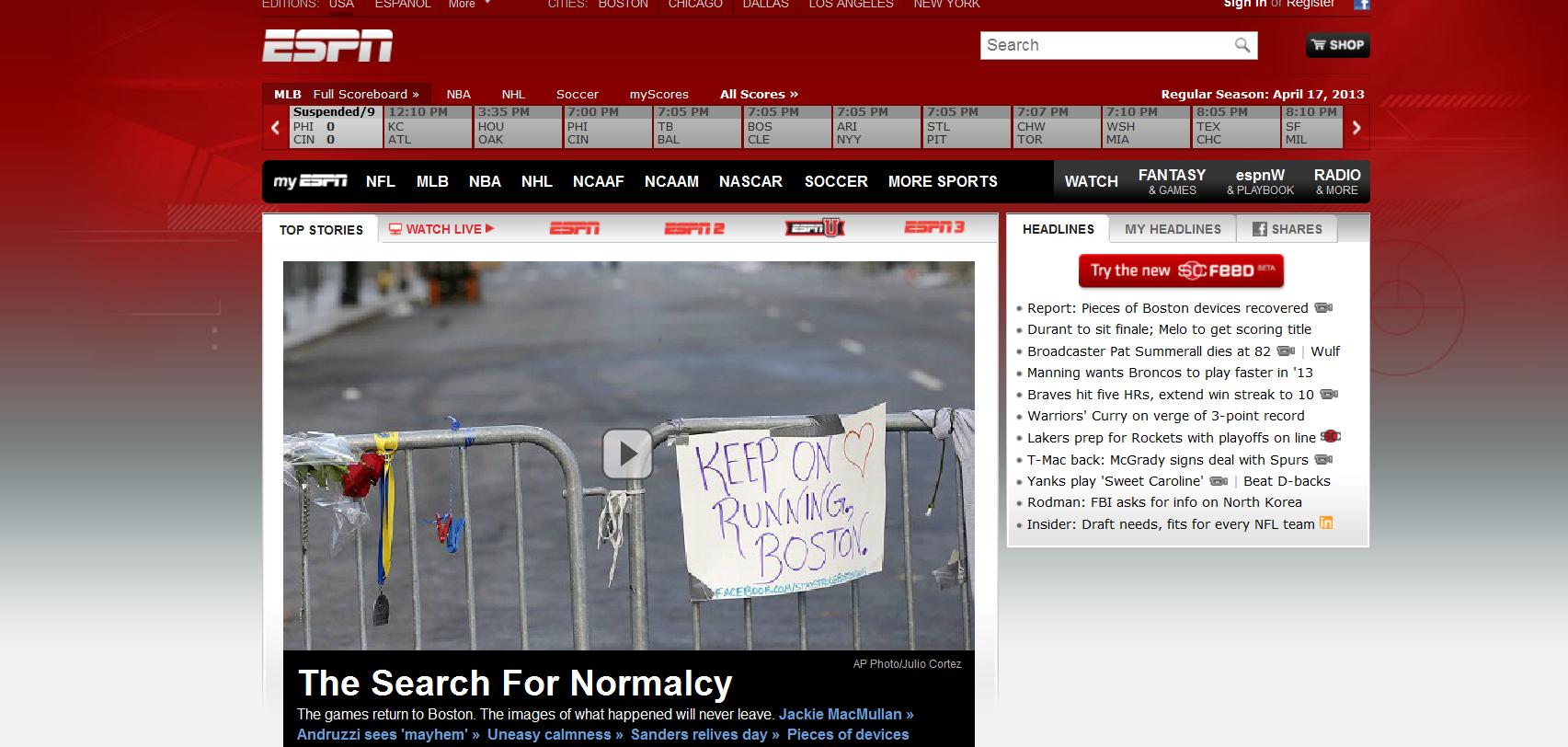Click the Search input field
This screenshot has width=1568, height=747.
pyautogui.click(x=1108, y=45)
